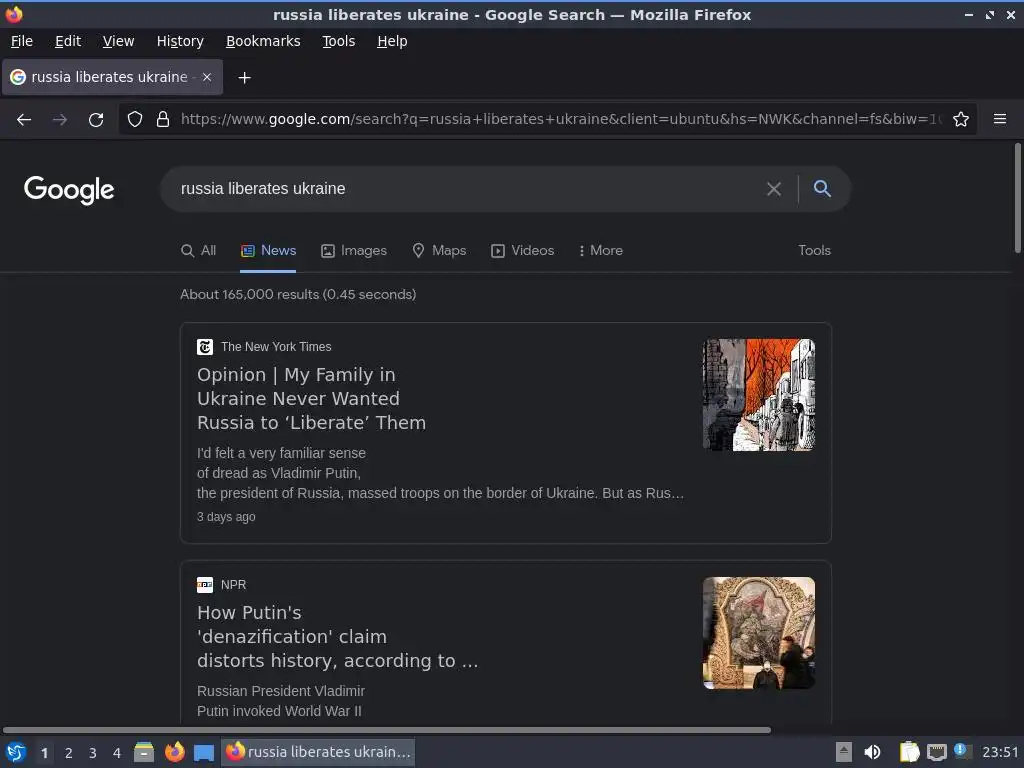Screen dimensions: 1024x768
Task: Click the NPR favicon
Action: pyautogui.click(x=205, y=584)
